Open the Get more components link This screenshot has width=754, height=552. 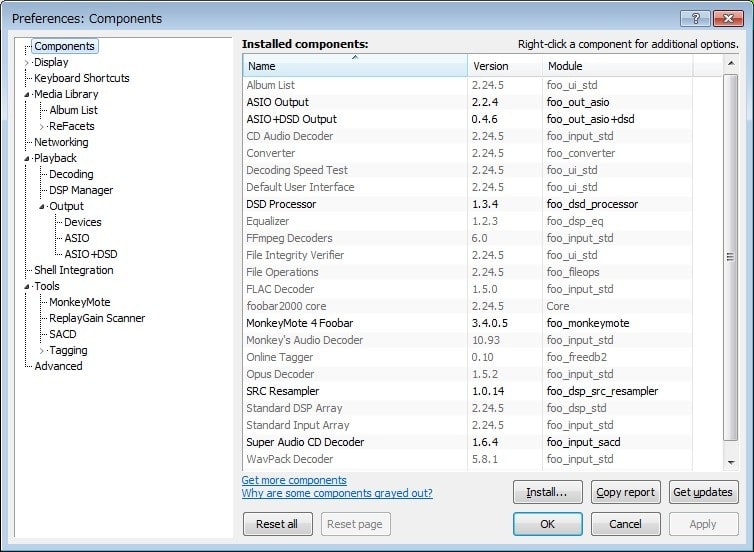pos(294,480)
